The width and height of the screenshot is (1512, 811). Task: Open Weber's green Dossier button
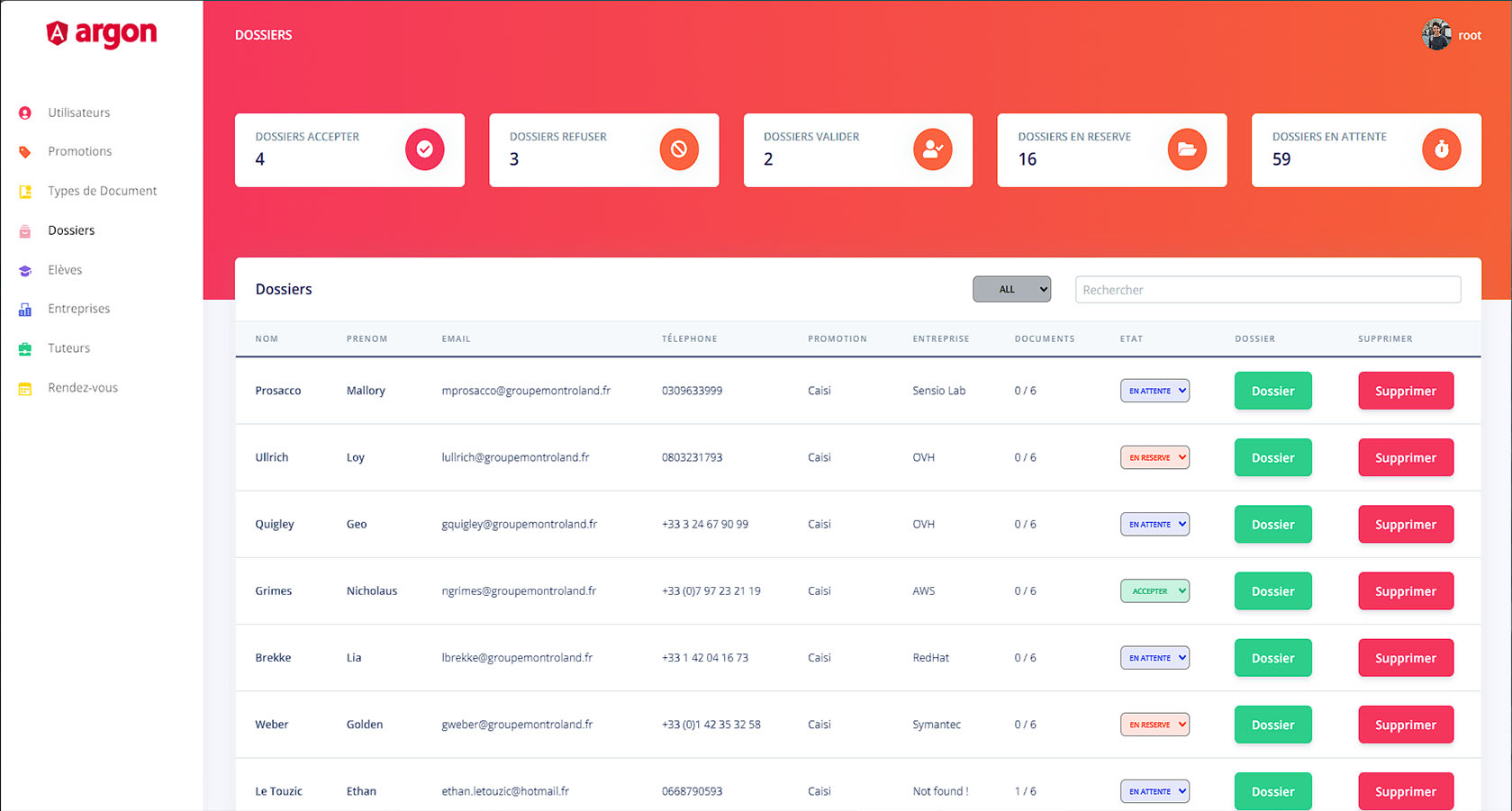pos(1272,725)
